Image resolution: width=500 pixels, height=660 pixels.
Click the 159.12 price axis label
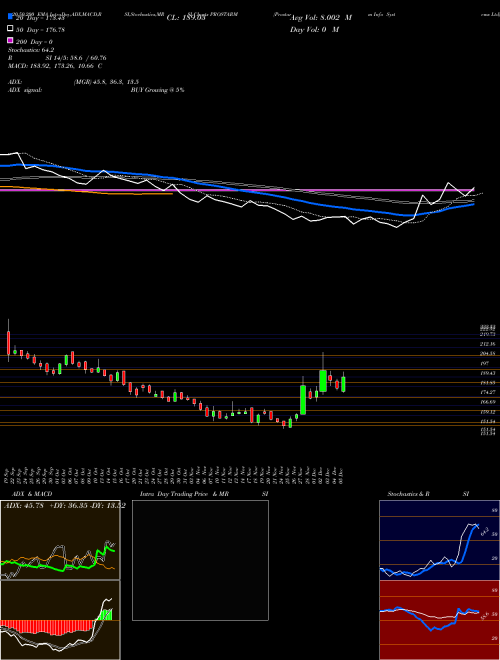click(487, 412)
